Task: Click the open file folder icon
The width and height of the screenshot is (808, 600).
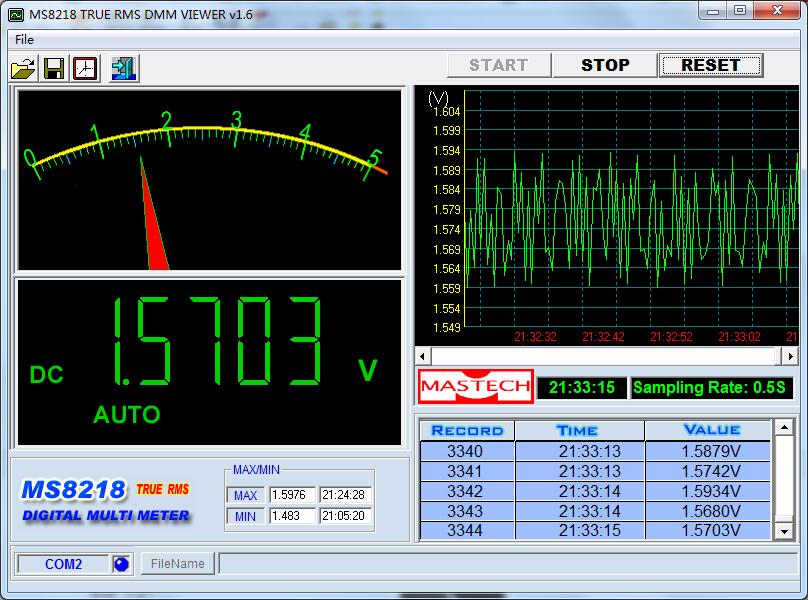Action: (22, 68)
